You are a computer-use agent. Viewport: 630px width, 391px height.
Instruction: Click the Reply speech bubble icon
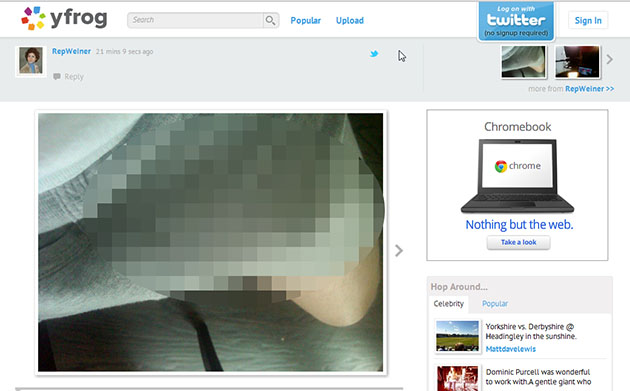click(x=57, y=76)
